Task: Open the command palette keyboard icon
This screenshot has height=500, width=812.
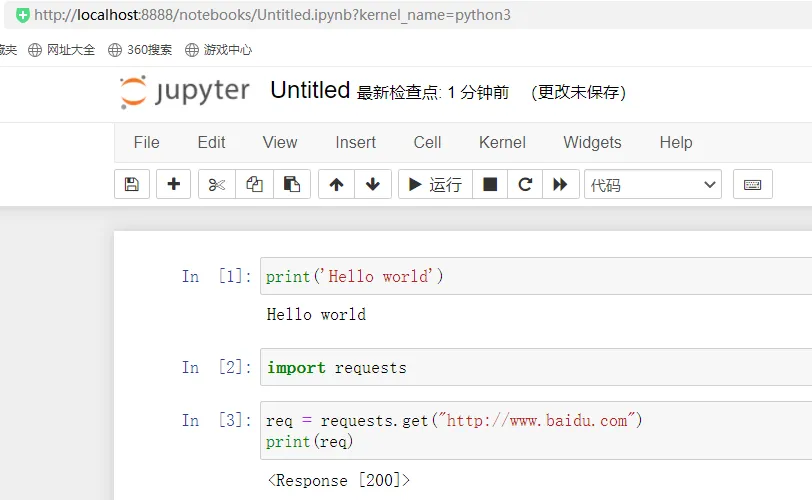Action: click(x=752, y=184)
